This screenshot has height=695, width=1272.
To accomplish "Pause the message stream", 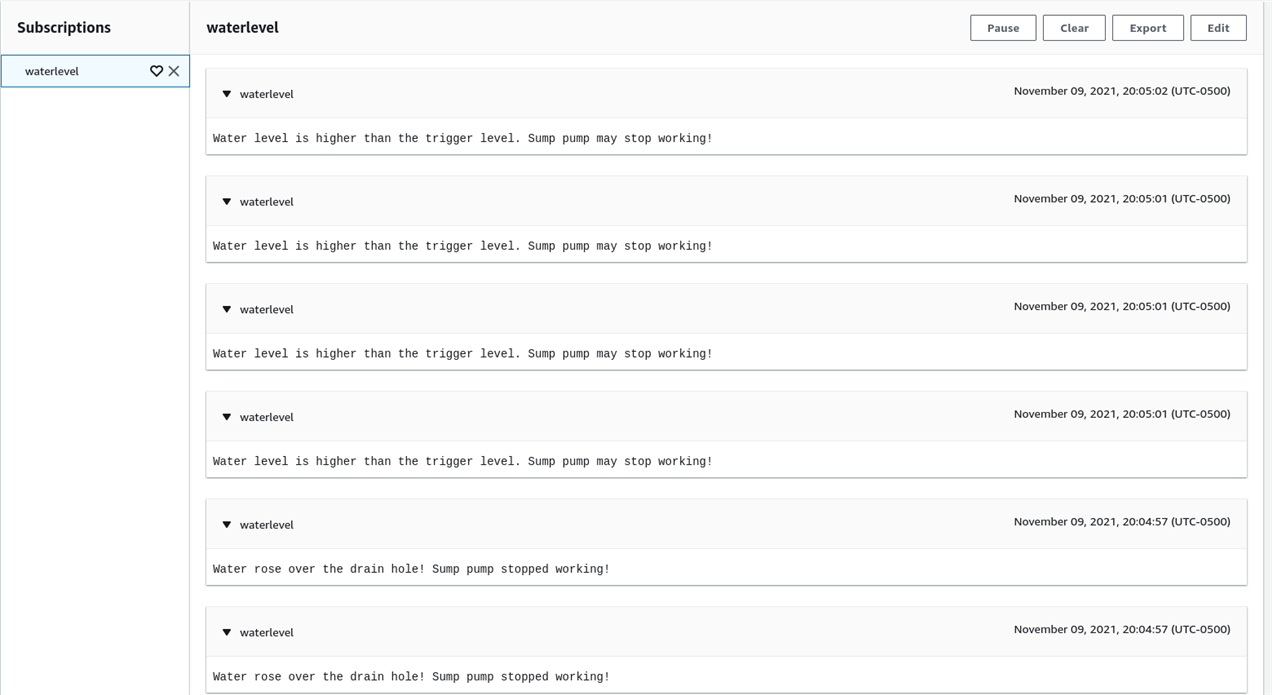I will point(1003,28).
